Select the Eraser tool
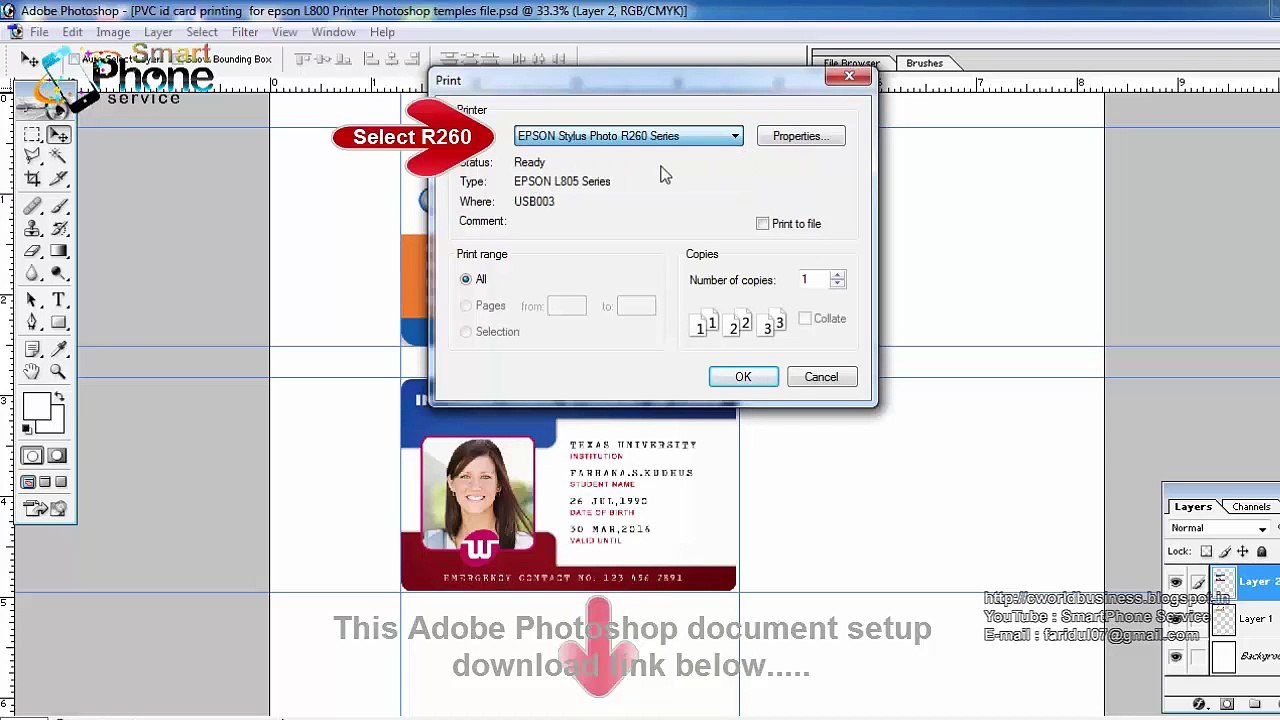Viewport: 1280px width, 720px height. point(32,251)
